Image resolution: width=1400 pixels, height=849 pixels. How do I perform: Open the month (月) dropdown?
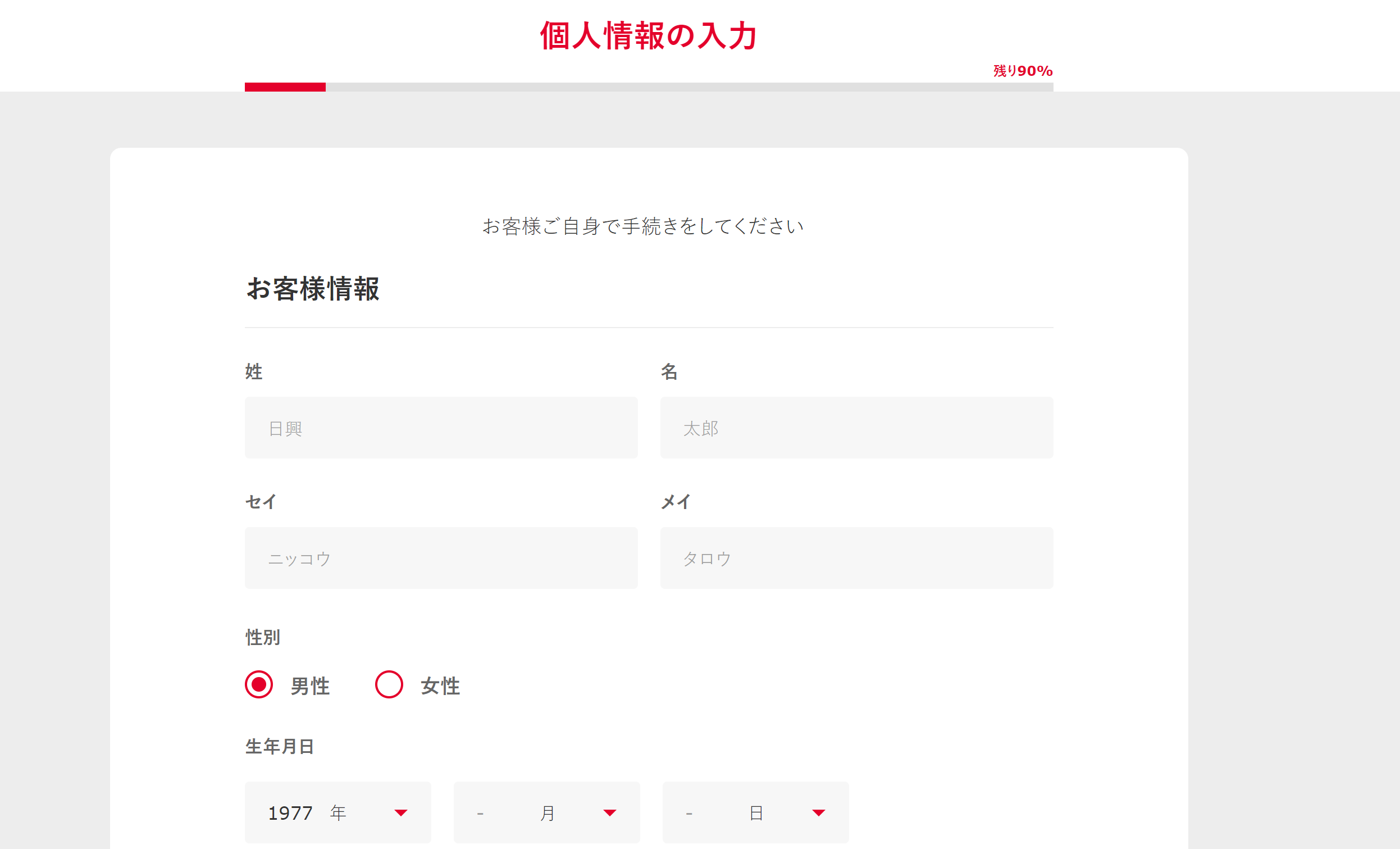(546, 812)
